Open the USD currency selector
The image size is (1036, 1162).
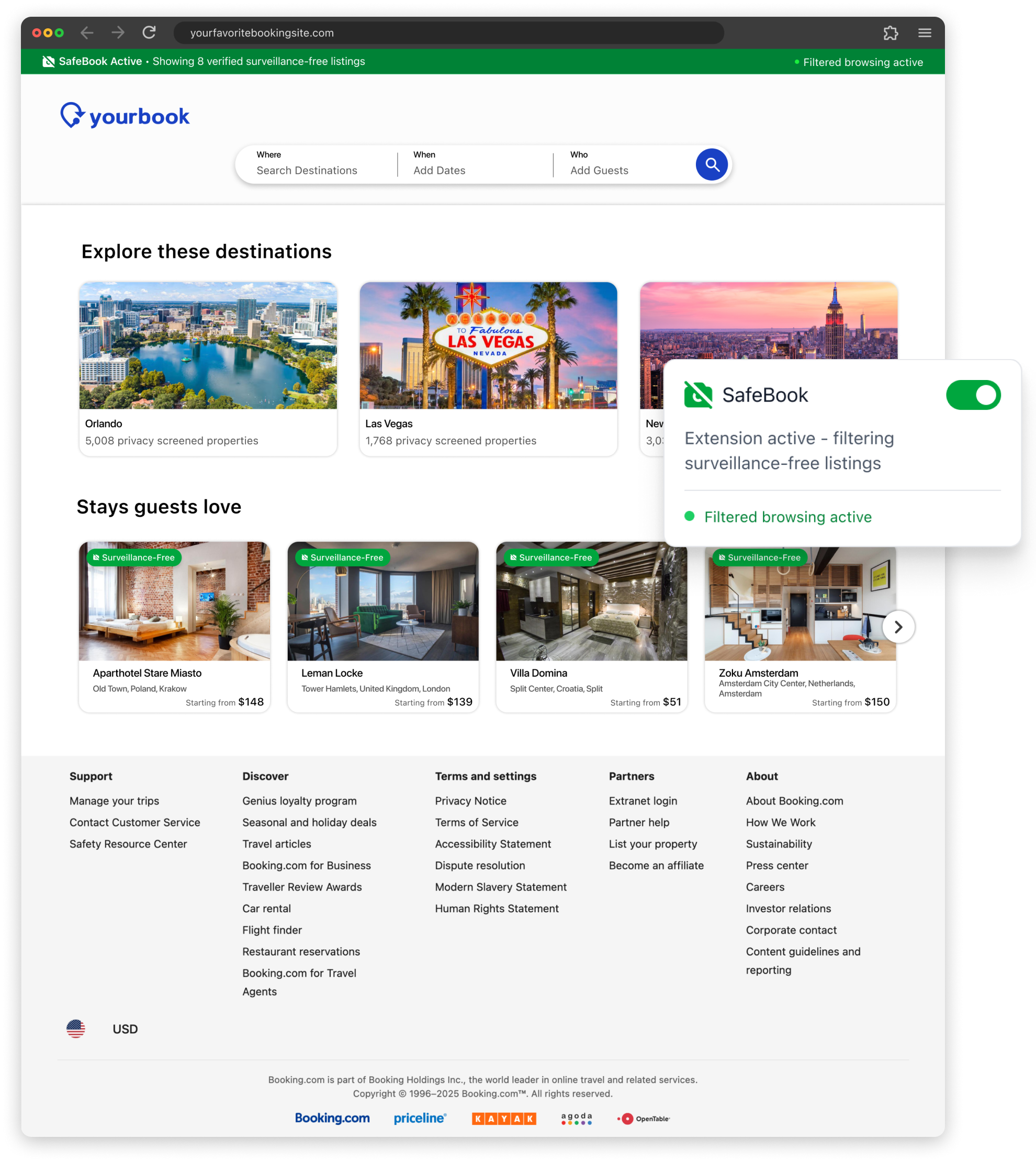tap(125, 1029)
